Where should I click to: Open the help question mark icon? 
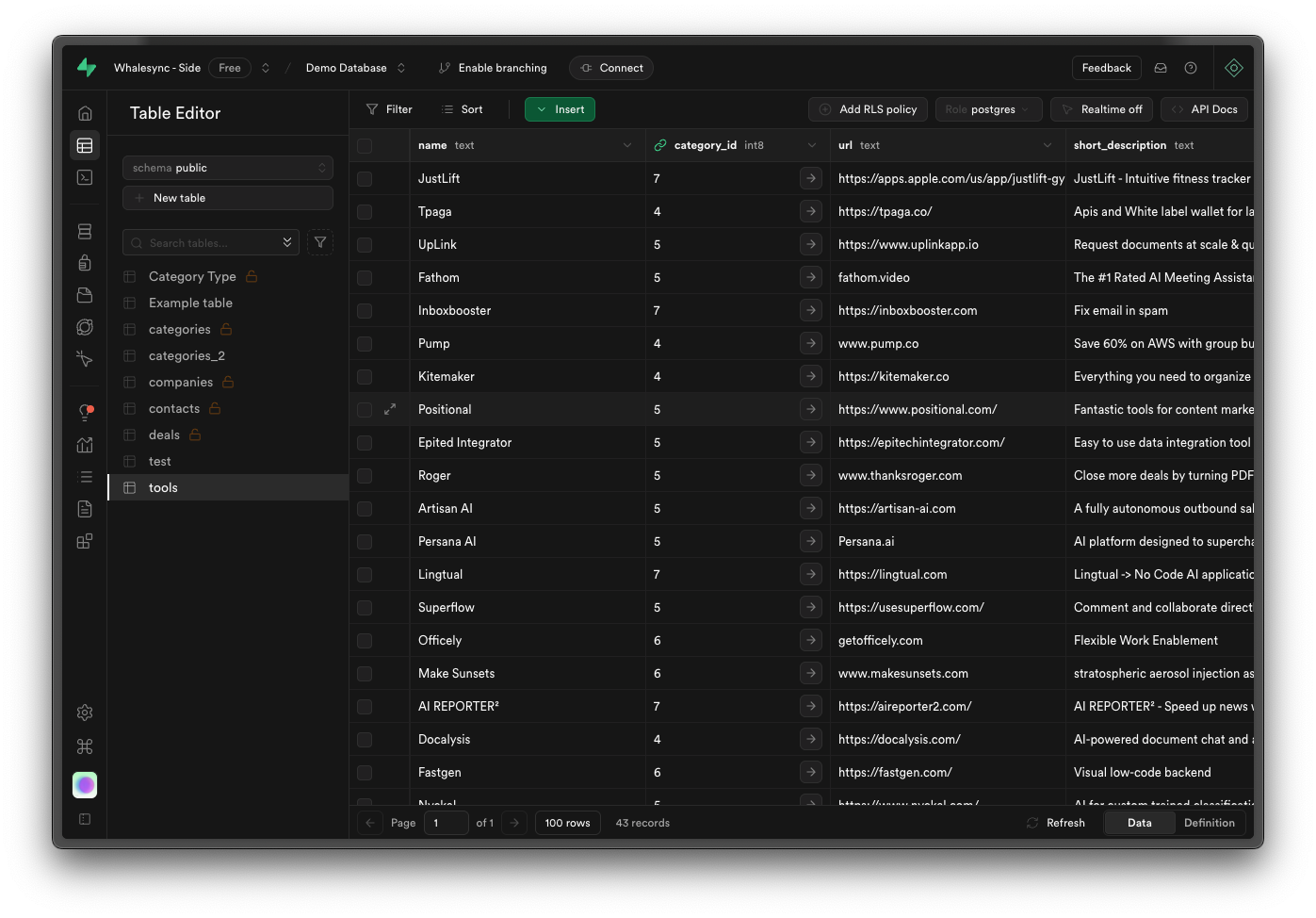point(1191,68)
